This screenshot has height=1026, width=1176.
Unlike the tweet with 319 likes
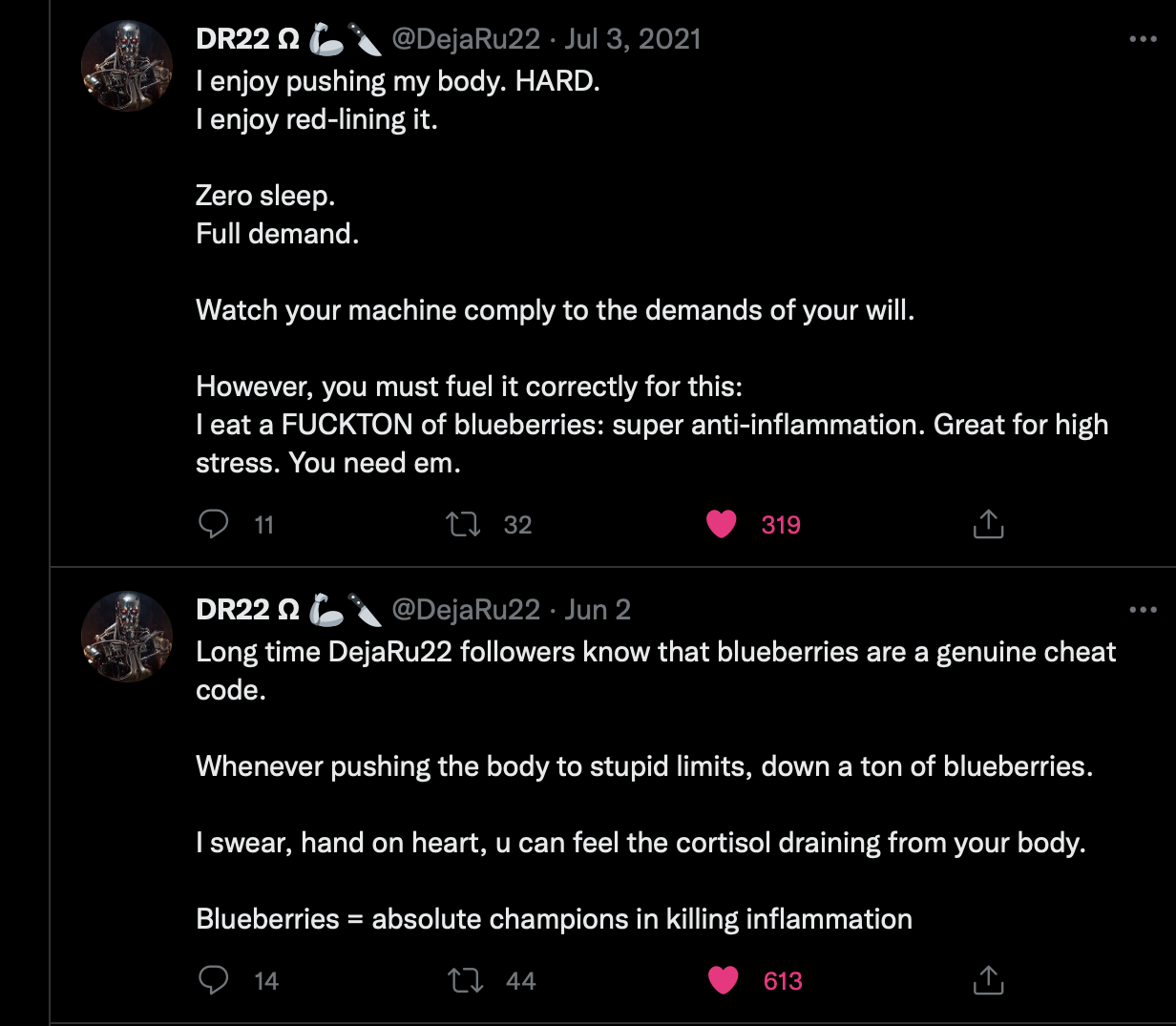[722, 524]
